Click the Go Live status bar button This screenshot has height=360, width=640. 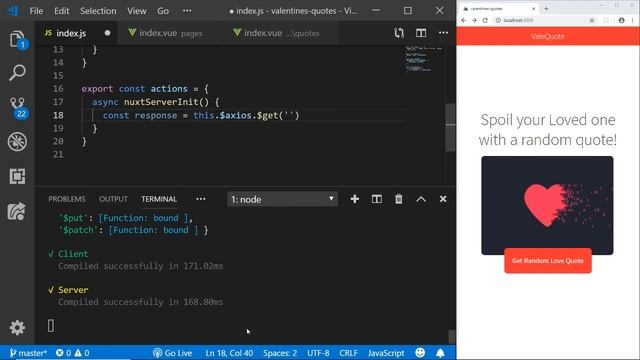(x=172, y=353)
